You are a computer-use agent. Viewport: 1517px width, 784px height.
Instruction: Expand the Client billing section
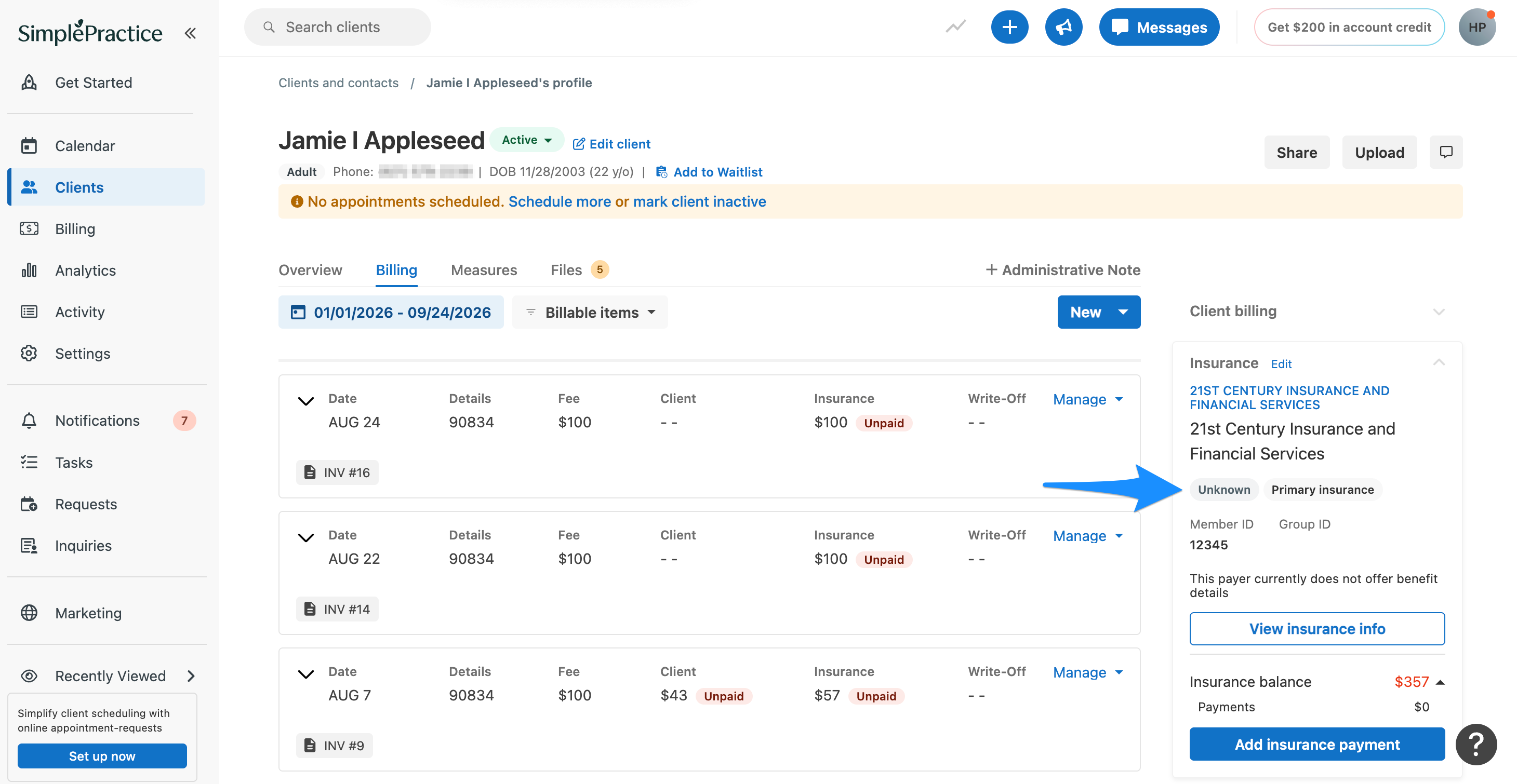click(x=1438, y=312)
